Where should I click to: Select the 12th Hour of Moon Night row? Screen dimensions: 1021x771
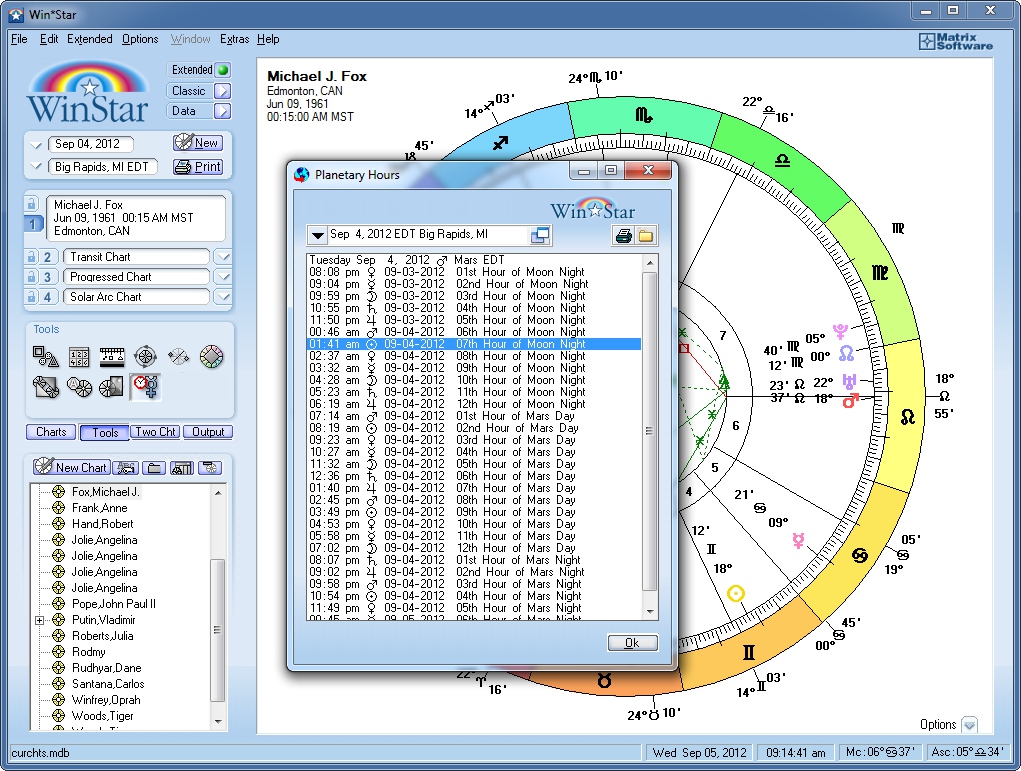[x=473, y=404]
